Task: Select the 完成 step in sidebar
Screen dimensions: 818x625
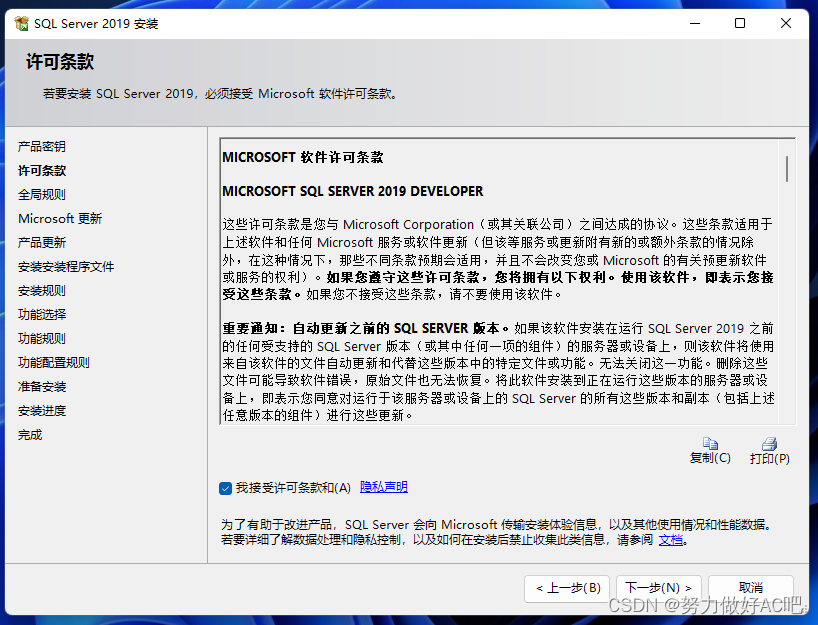Action: [30, 435]
